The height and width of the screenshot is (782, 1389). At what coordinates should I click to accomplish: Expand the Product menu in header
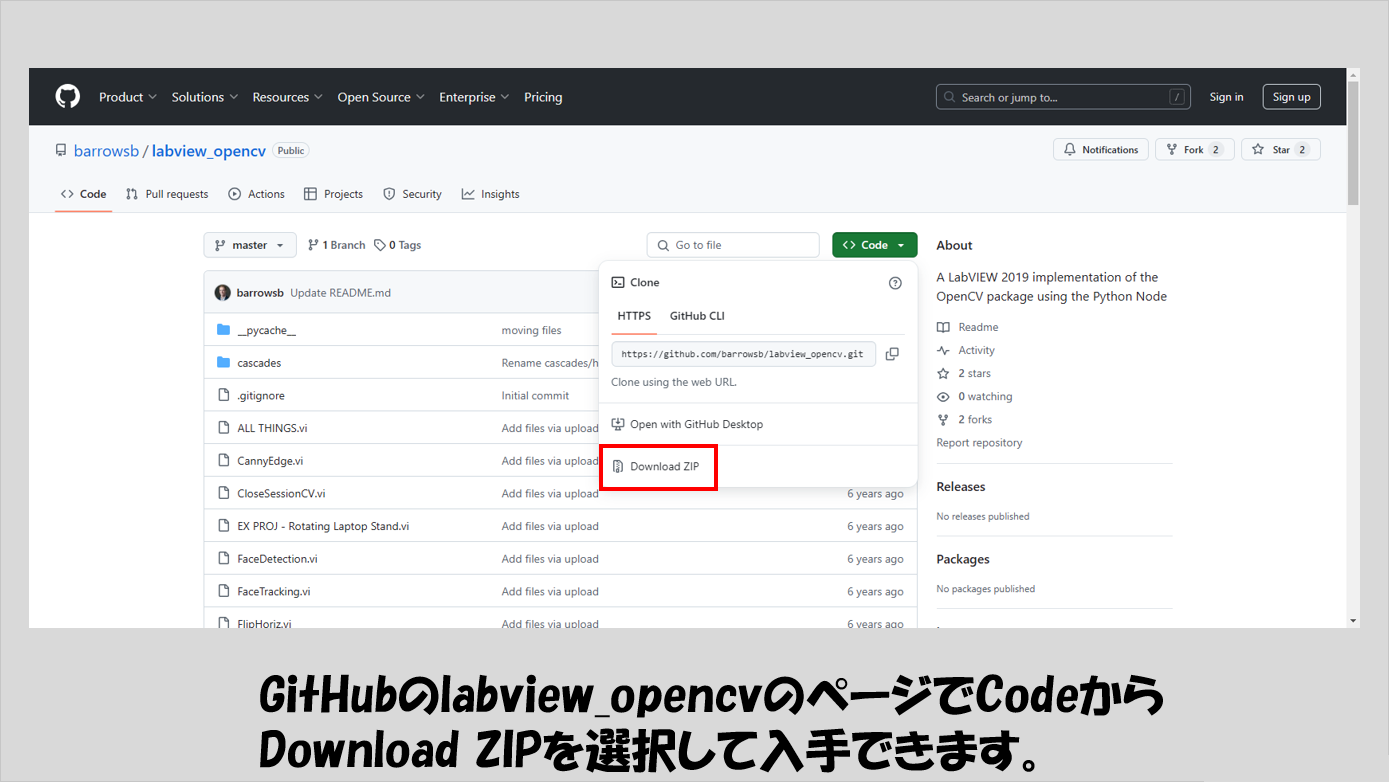point(128,97)
